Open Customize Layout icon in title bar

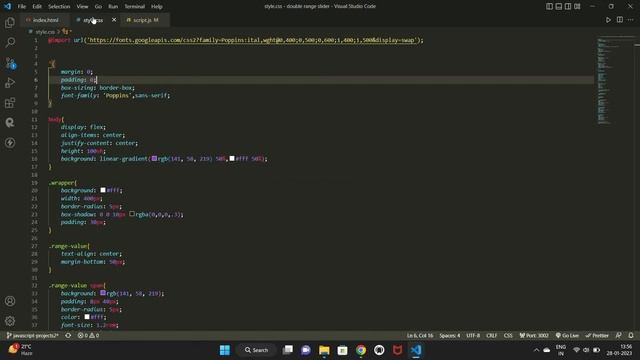577,6
